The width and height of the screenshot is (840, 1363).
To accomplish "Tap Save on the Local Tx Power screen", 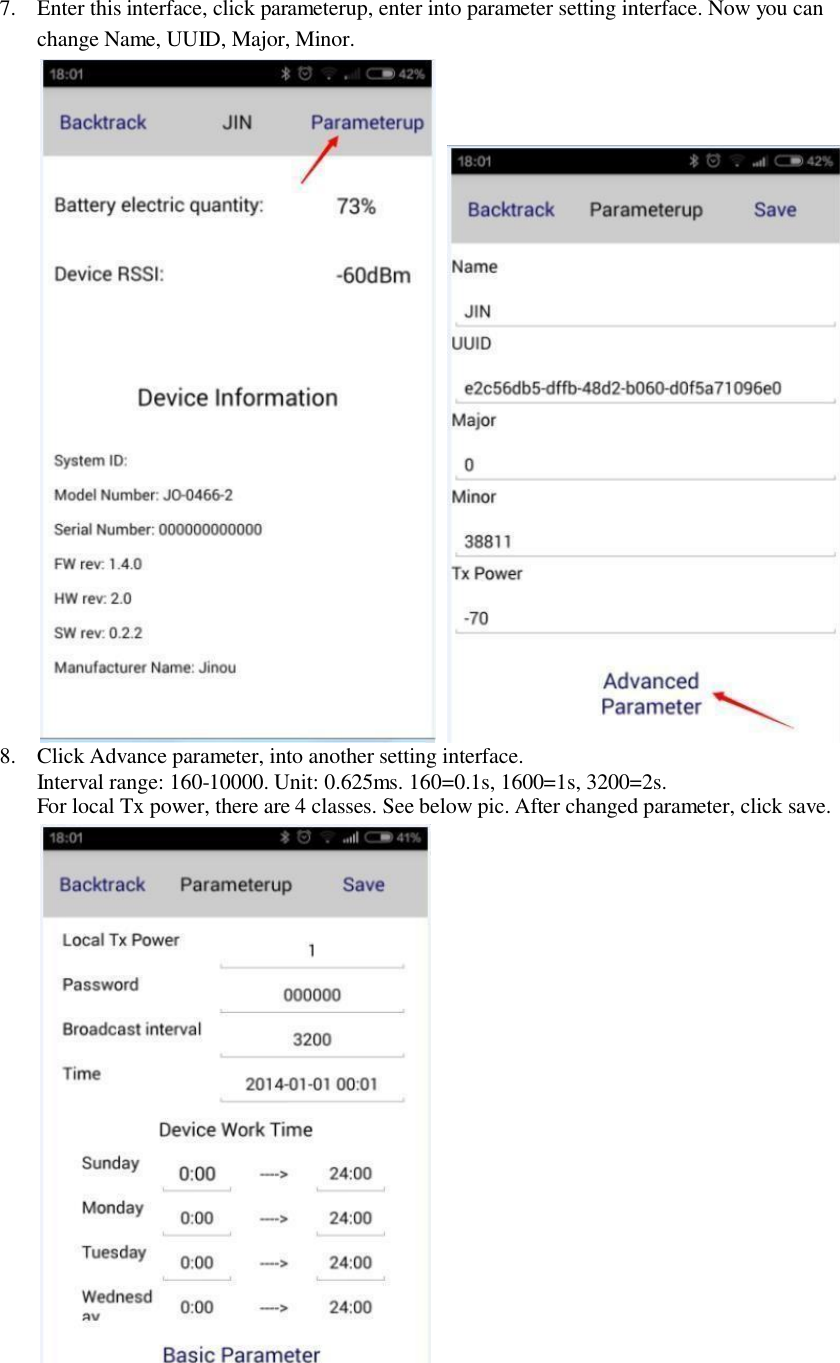I will 363,885.
